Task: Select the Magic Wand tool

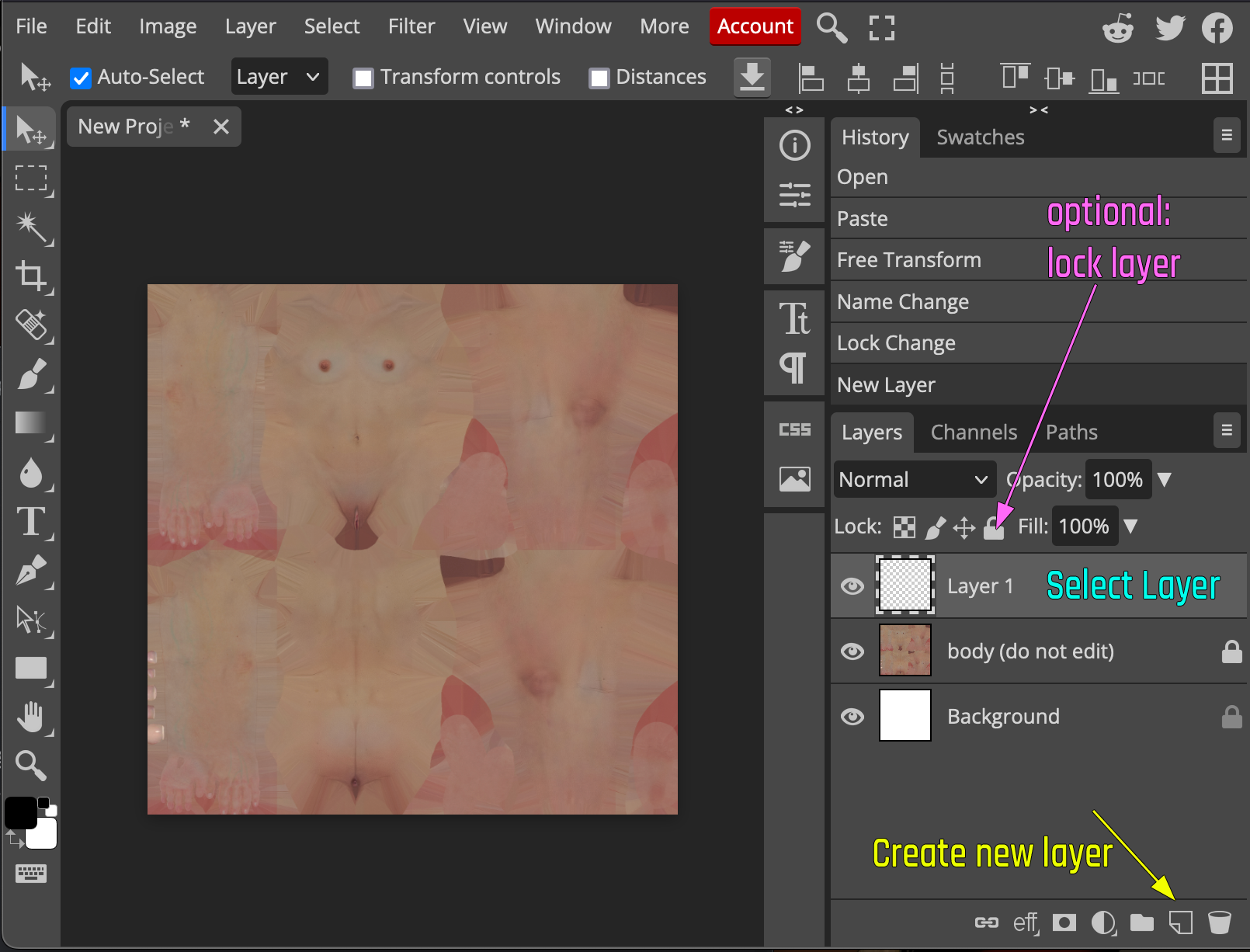Action: click(x=32, y=227)
